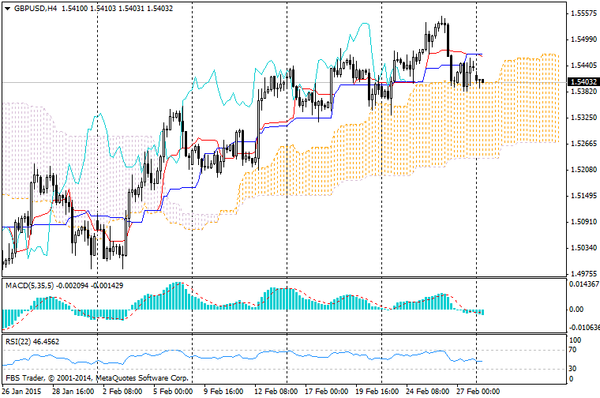This screenshot has height=398, width=600.
Task: Click the 24 Feb 08:00 time label
Action: point(427,391)
